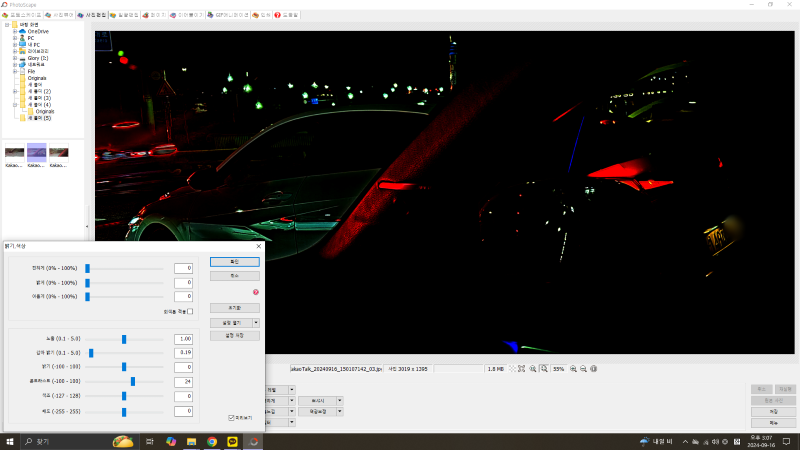Click the Windows Start button
The image size is (800, 450).
tap(10, 441)
